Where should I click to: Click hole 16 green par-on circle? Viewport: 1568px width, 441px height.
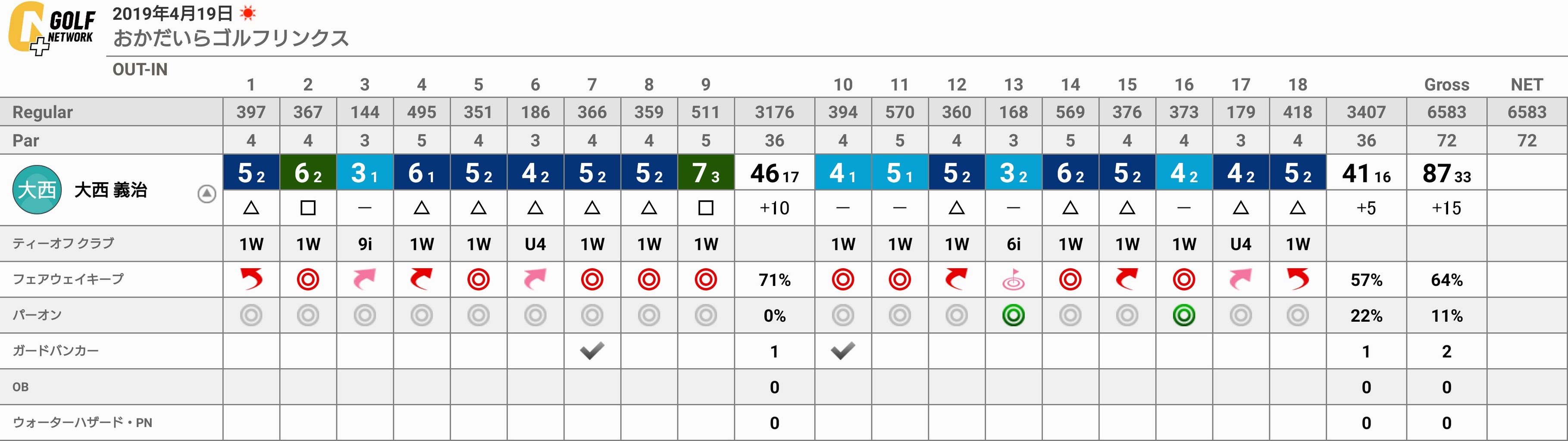pos(1184,315)
